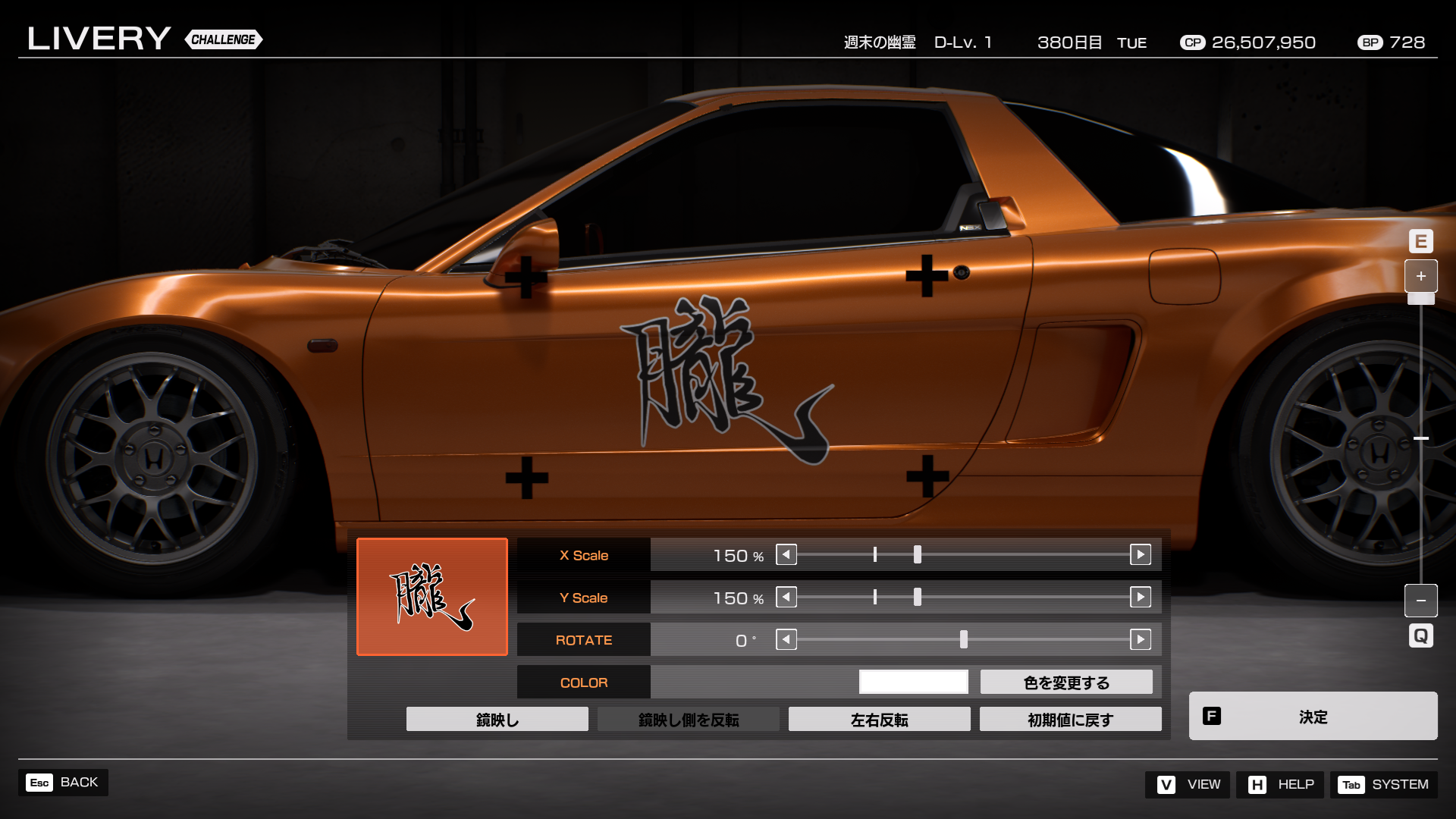Image resolution: width=1456 pixels, height=819 pixels.
Task: Decrease X Scale with left arrow
Action: point(786,555)
